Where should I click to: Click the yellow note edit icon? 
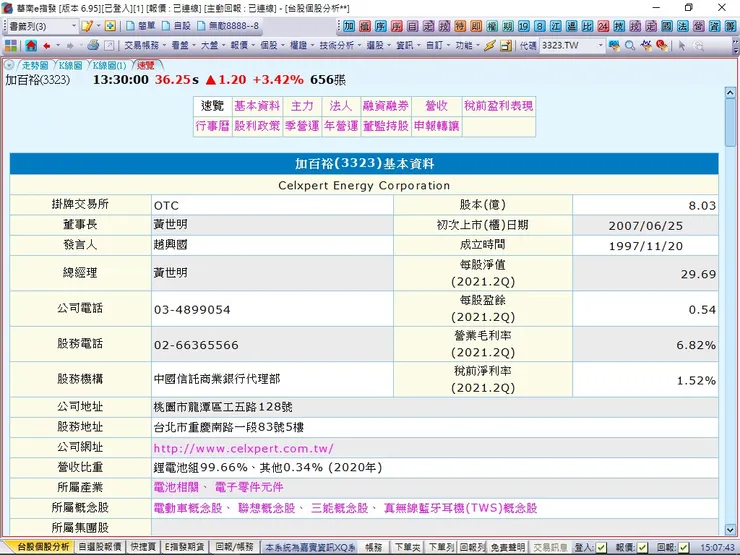(x=87, y=26)
